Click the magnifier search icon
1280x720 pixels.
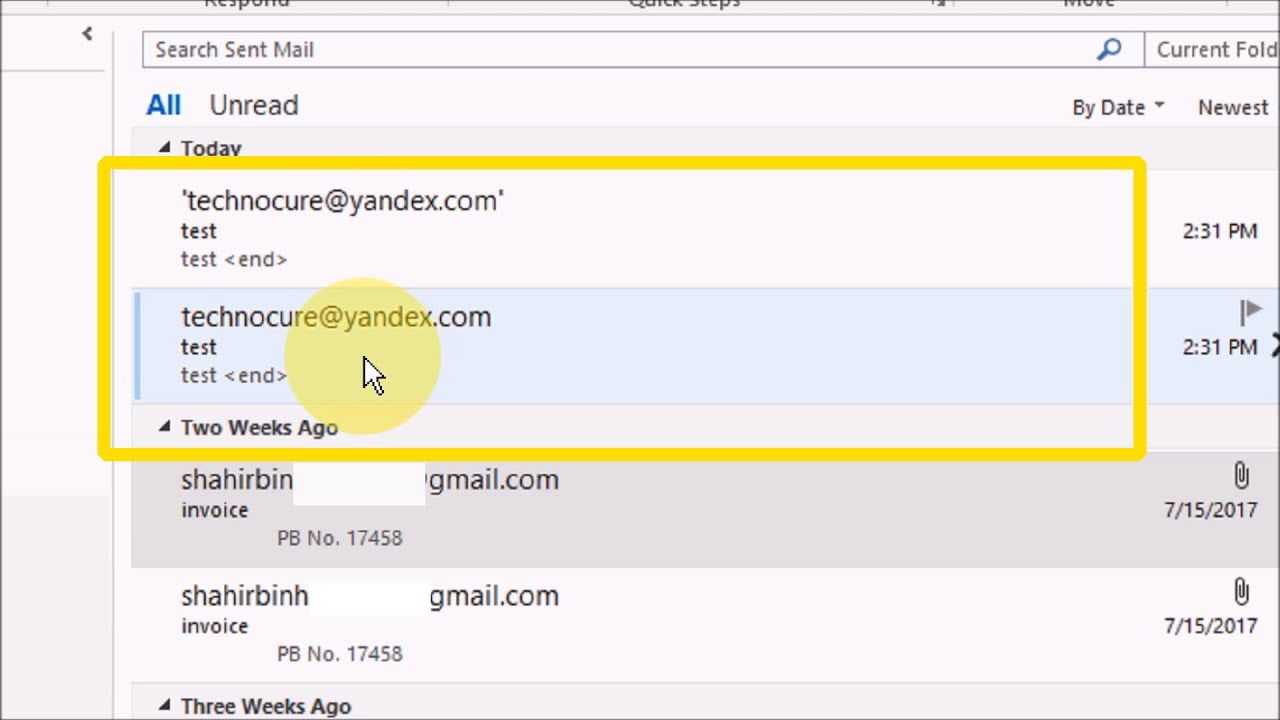pyautogui.click(x=1109, y=49)
